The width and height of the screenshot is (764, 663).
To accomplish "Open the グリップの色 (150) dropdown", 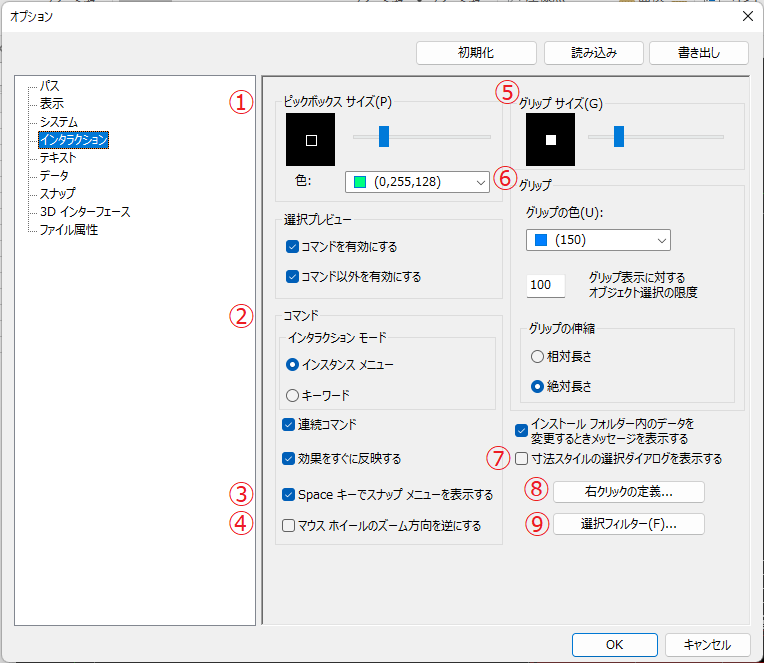I will 598,240.
